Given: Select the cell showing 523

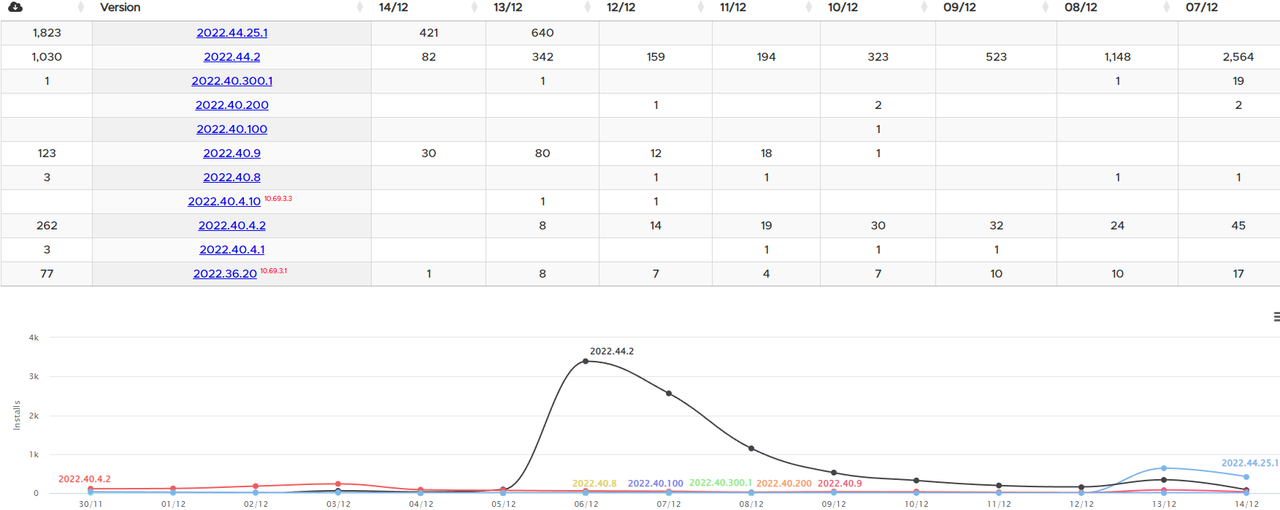Looking at the screenshot, I should pos(996,57).
